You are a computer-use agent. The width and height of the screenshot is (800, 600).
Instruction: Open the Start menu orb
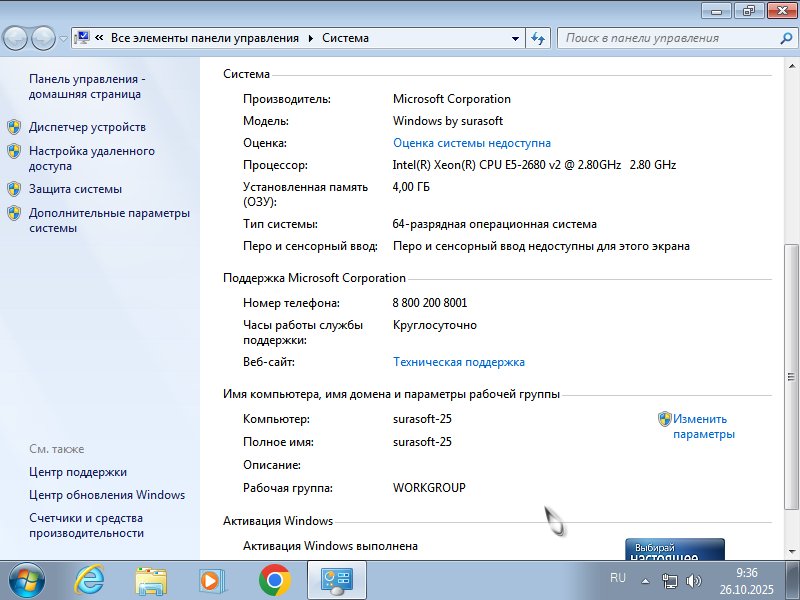[27, 579]
